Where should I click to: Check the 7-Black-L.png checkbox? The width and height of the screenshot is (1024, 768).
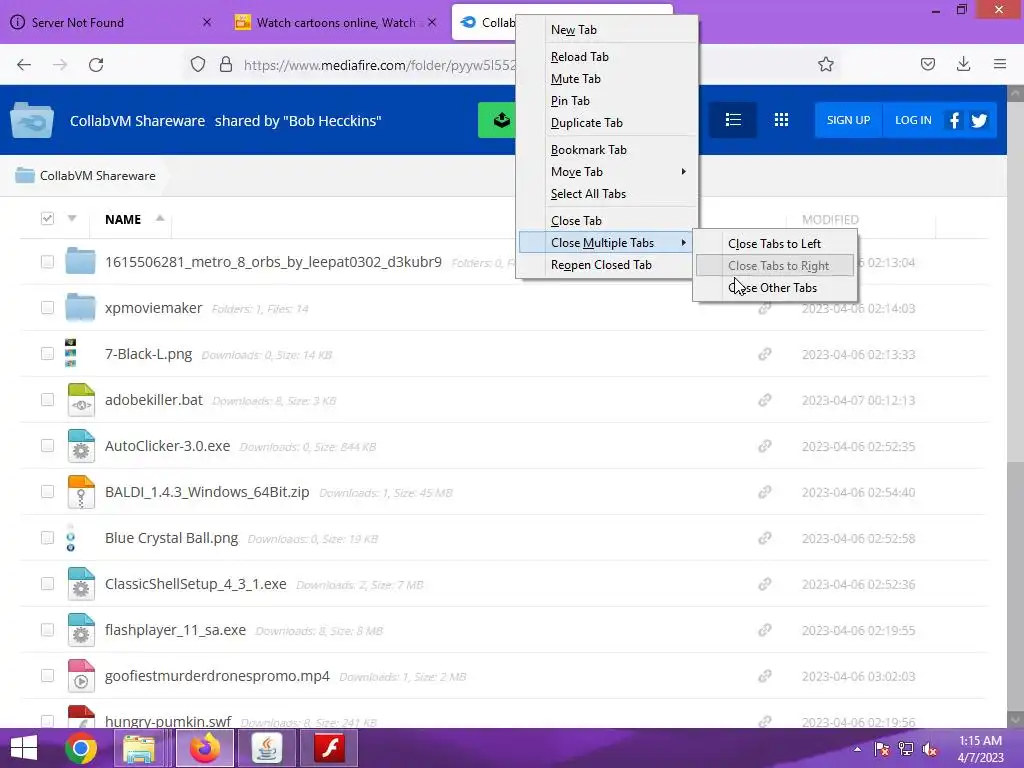point(47,353)
